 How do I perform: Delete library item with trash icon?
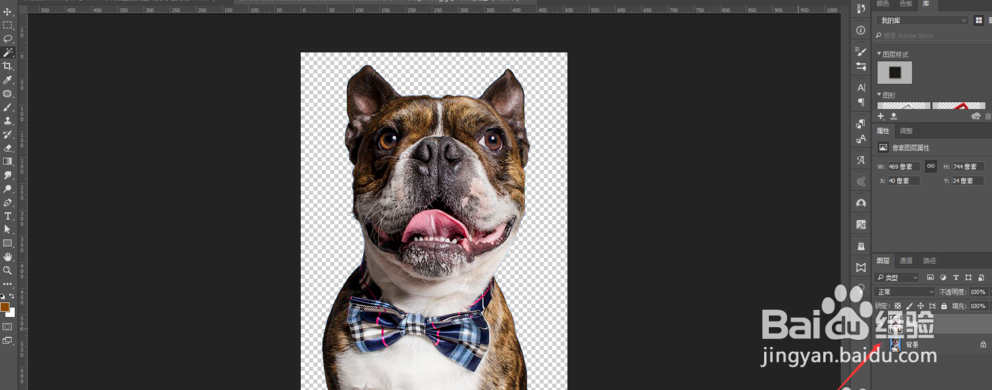(x=988, y=116)
